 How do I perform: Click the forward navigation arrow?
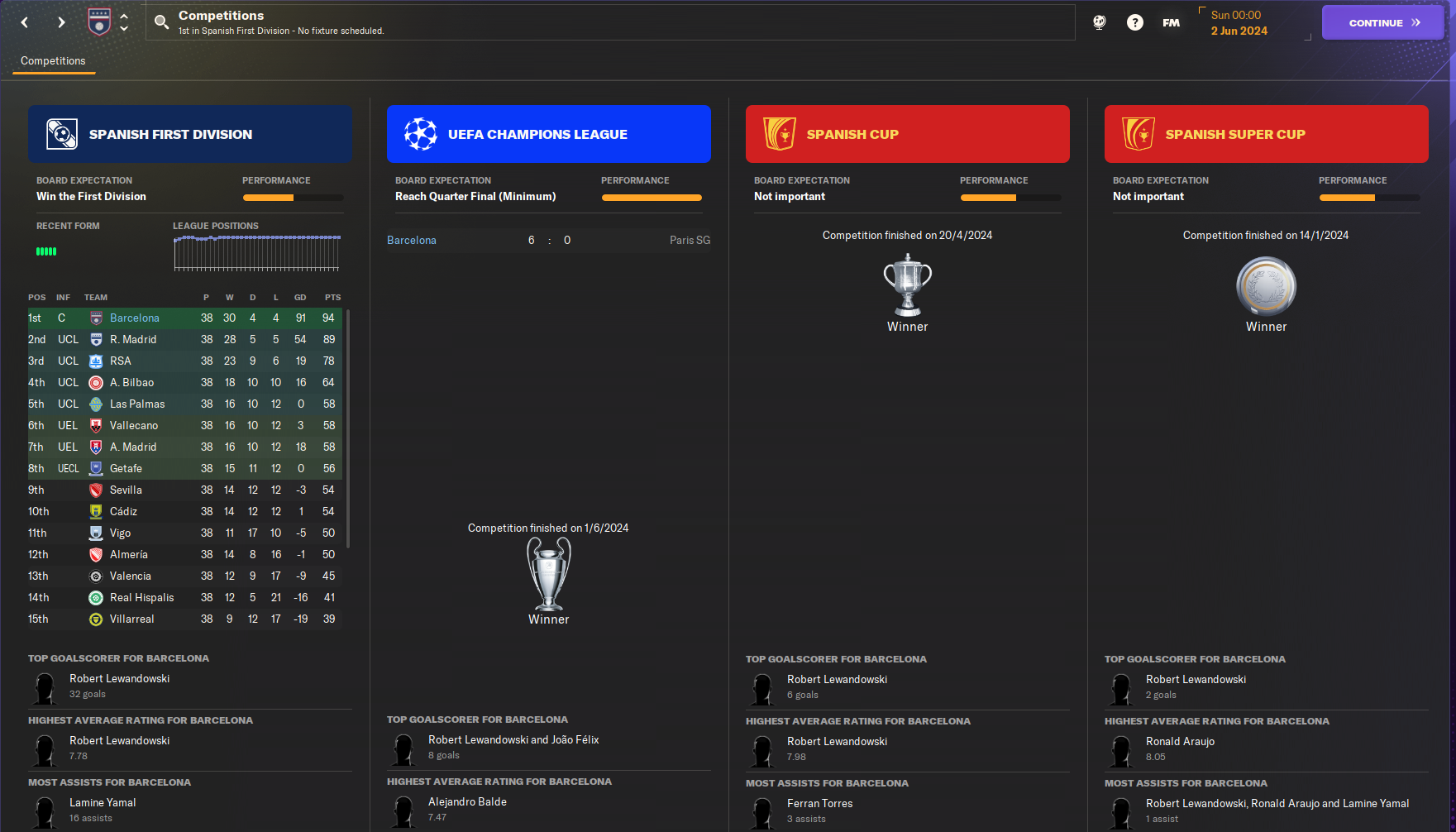pyautogui.click(x=61, y=22)
